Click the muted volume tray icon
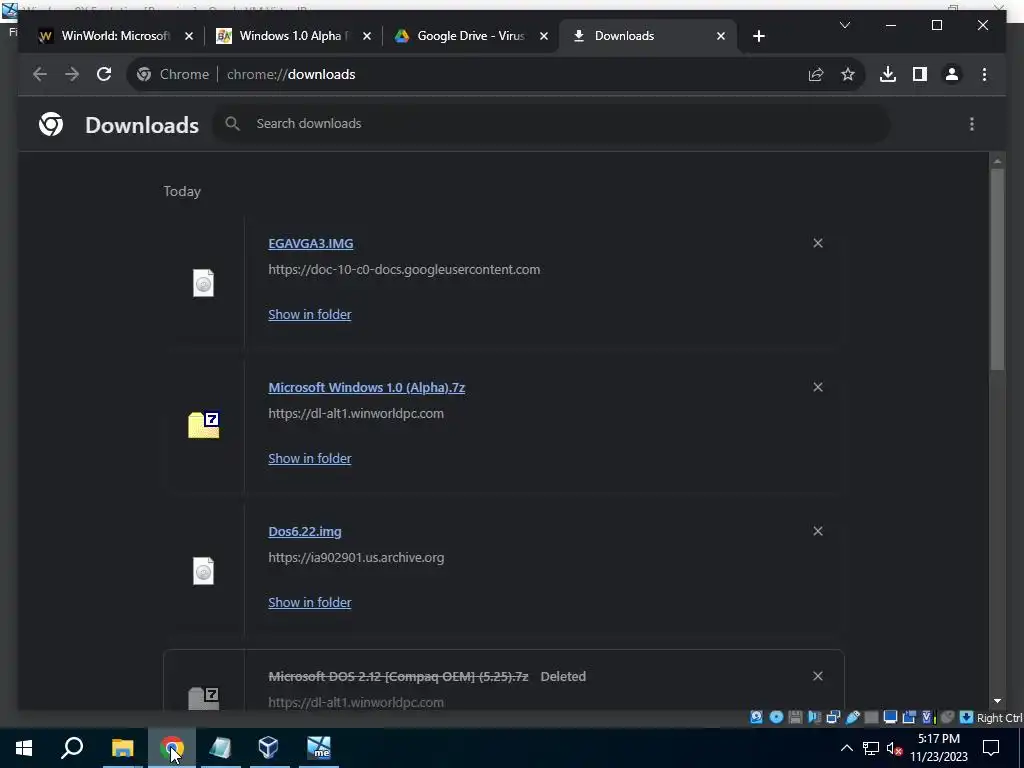This screenshot has width=1024, height=768. [x=894, y=748]
